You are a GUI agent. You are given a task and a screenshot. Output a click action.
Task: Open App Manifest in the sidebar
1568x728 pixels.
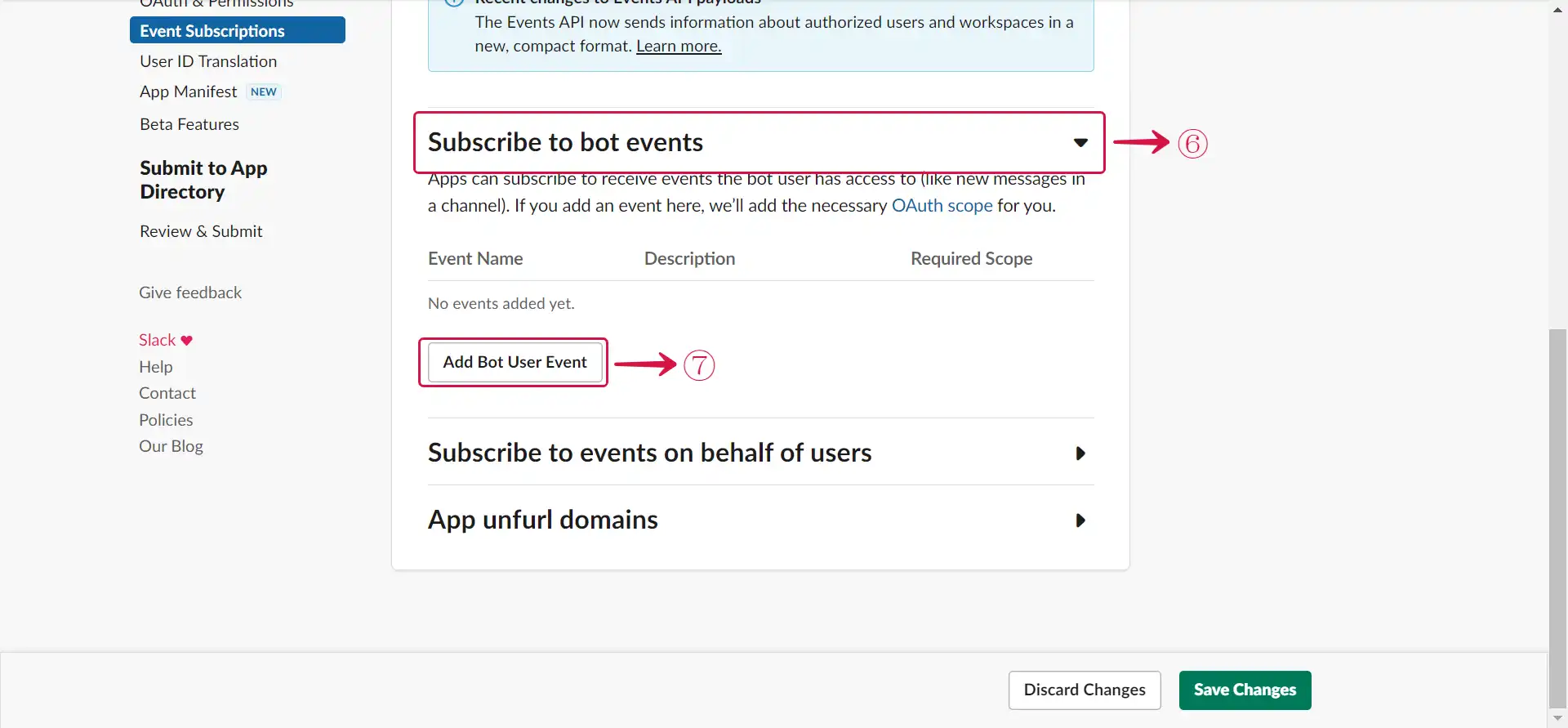189,92
